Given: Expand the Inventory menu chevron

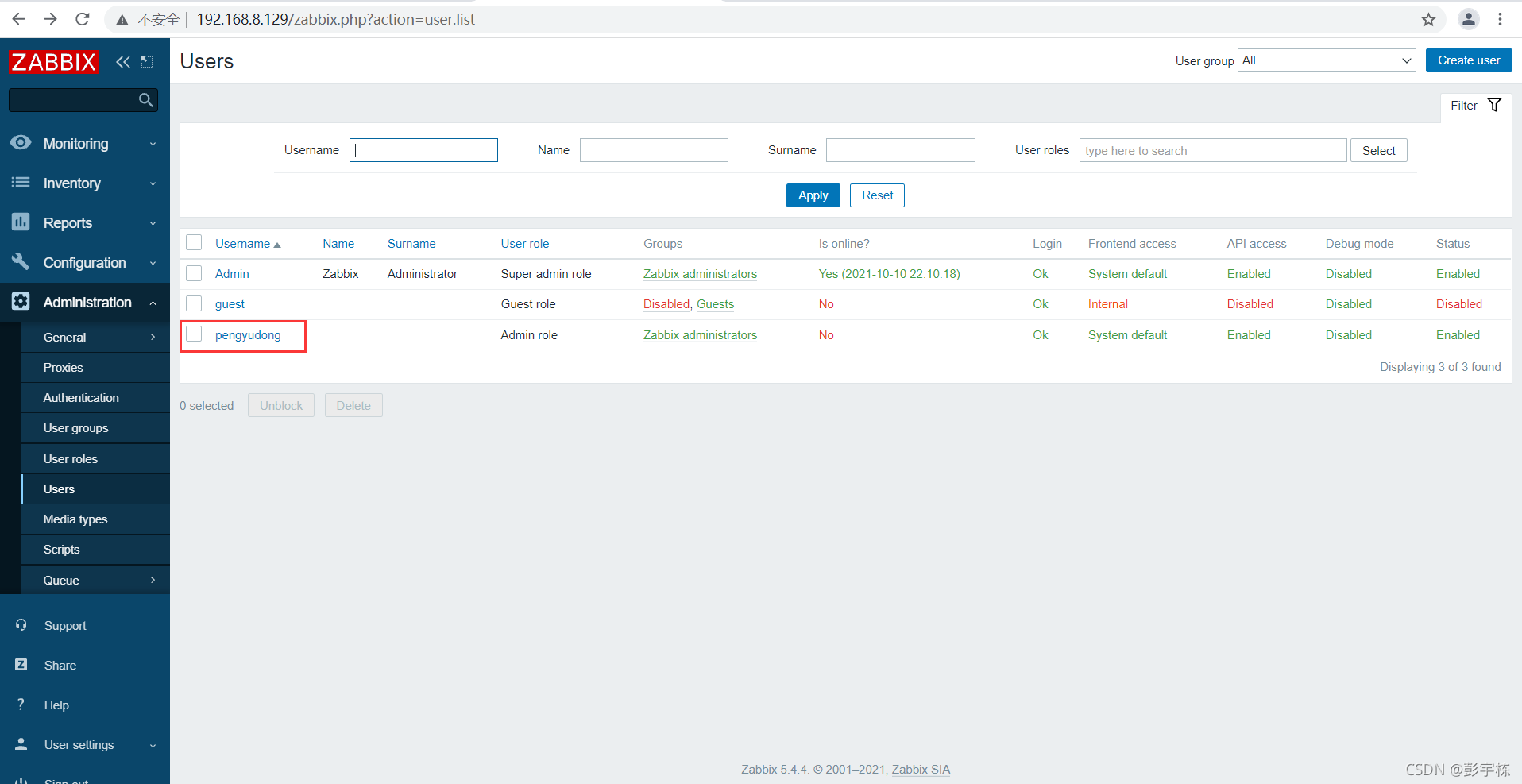Looking at the screenshot, I should pos(153,183).
